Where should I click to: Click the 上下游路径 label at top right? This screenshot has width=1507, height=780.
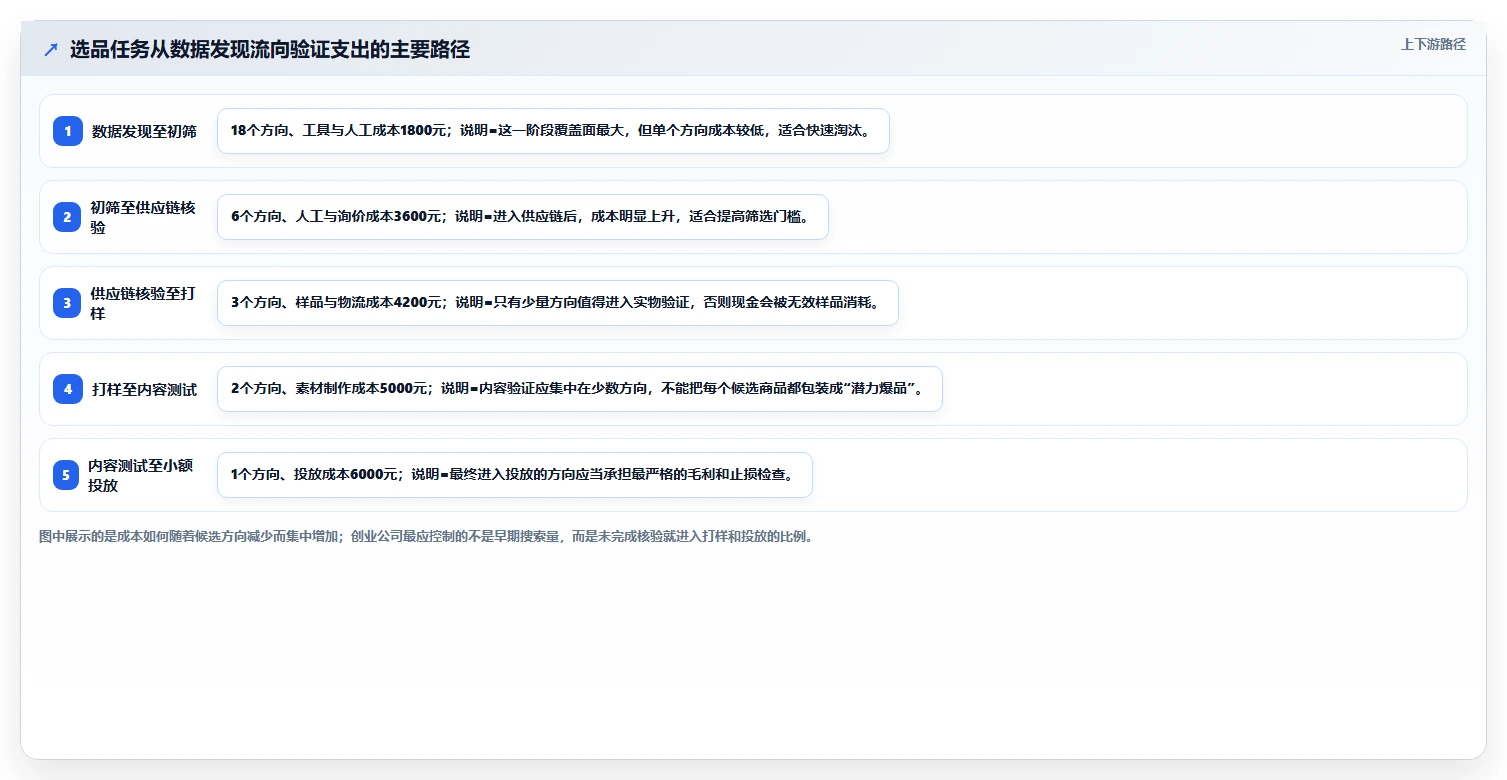pyautogui.click(x=1433, y=44)
